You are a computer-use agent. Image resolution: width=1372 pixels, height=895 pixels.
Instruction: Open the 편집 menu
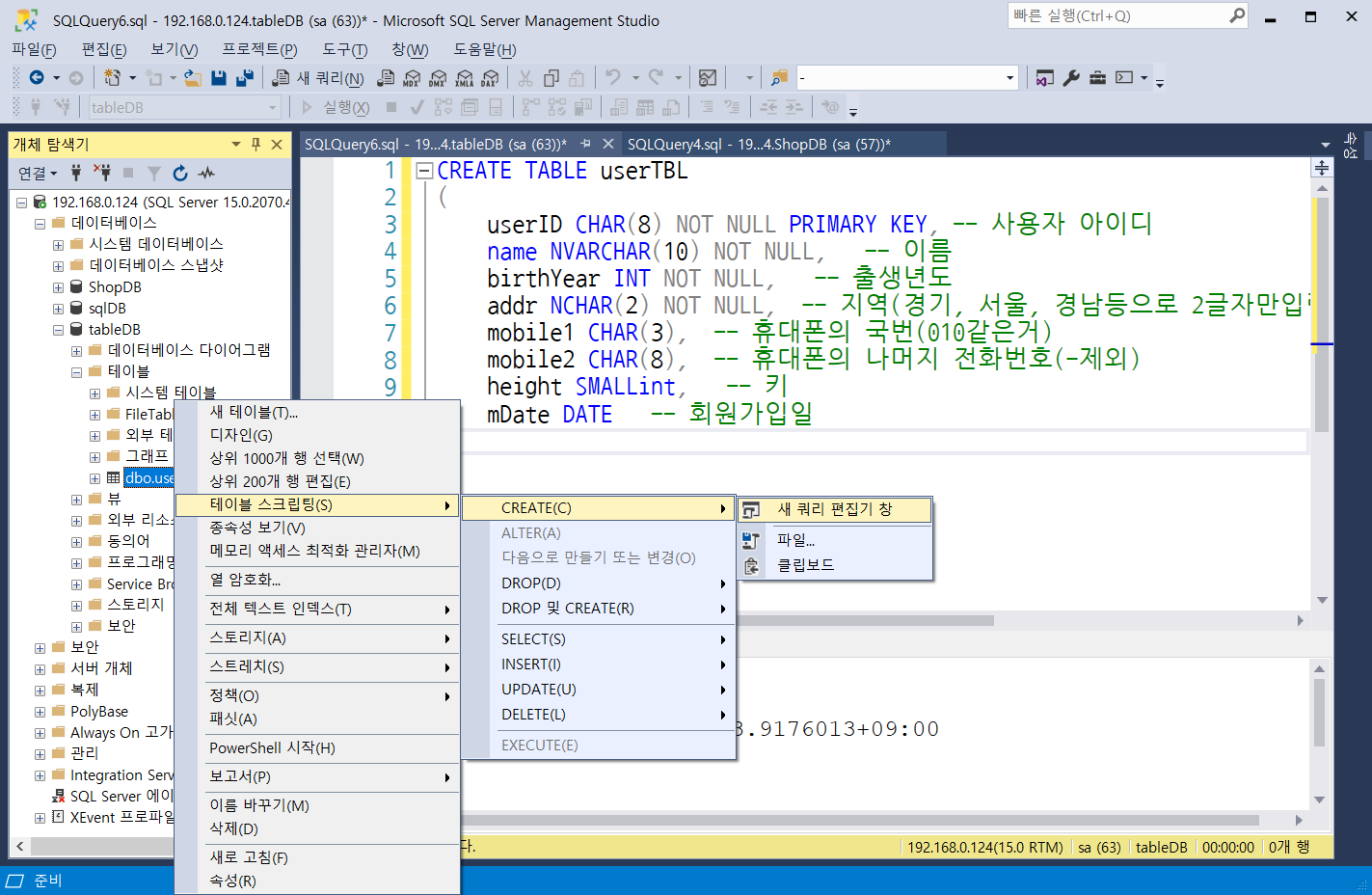click(x=104, y=49)
